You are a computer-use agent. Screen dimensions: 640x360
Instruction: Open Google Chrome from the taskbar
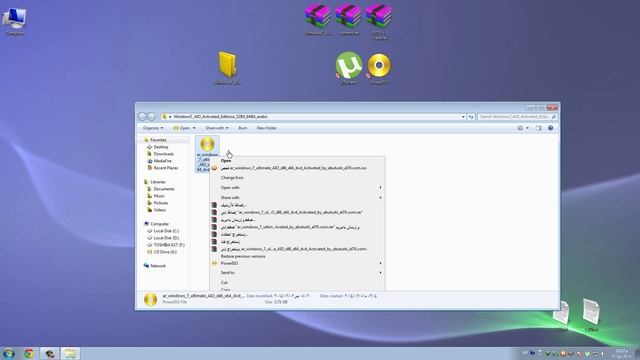click(29, 353)
